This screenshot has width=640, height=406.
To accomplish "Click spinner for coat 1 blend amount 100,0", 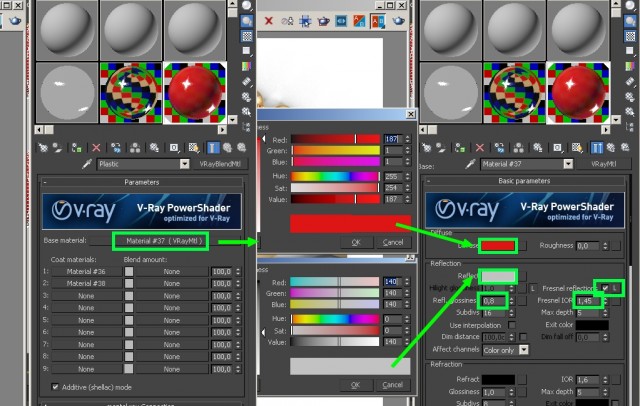I will click(x=238, y=271).
